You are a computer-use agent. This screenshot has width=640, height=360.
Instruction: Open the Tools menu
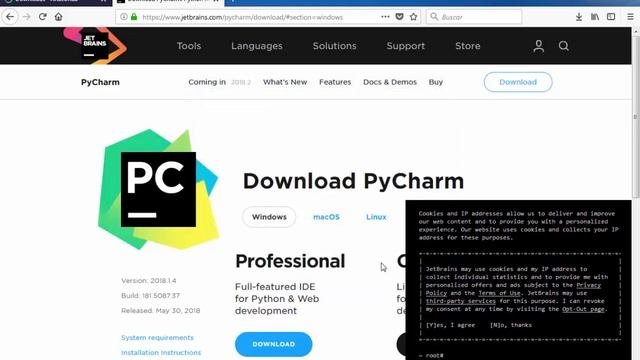click(189, 46)
